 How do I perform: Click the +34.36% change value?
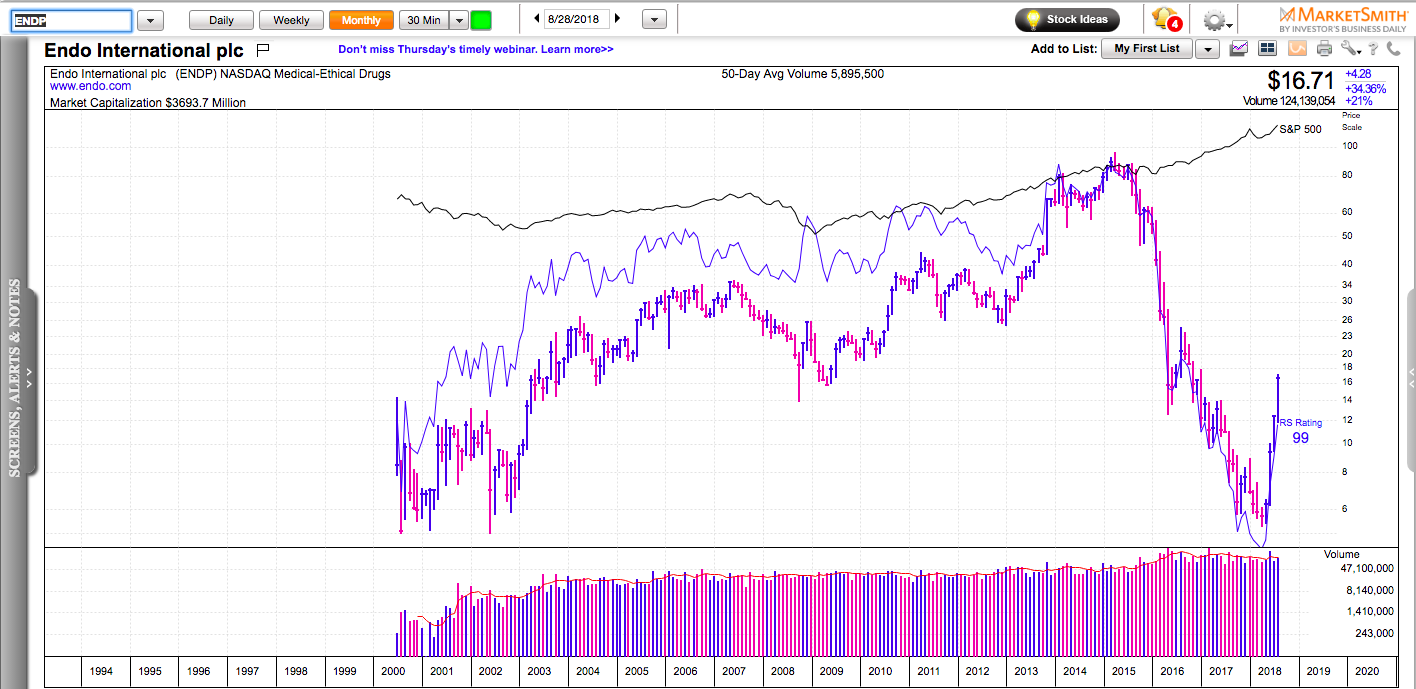click(1366, 88)
